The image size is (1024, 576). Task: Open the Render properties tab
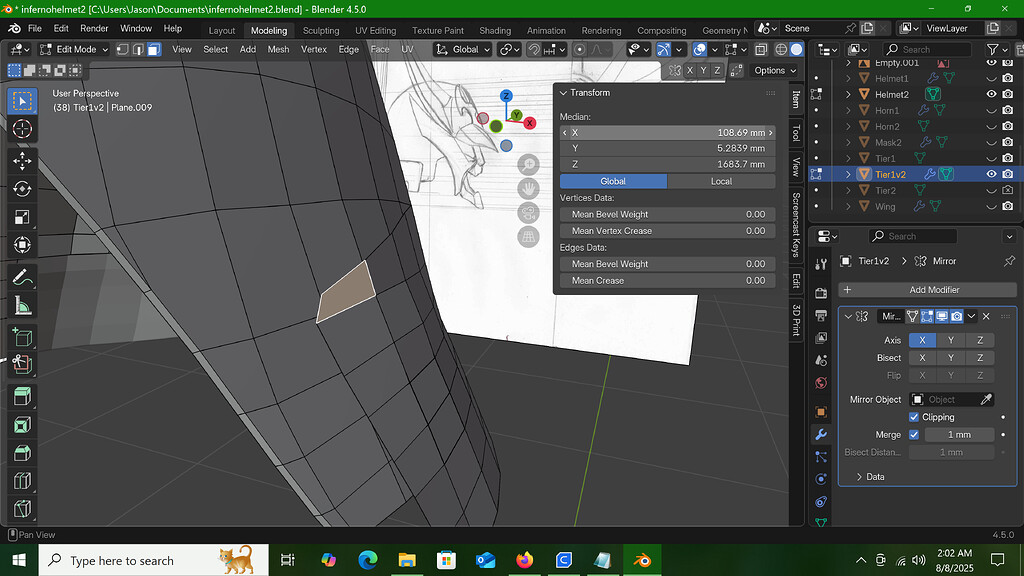click(x=821, y=293)
